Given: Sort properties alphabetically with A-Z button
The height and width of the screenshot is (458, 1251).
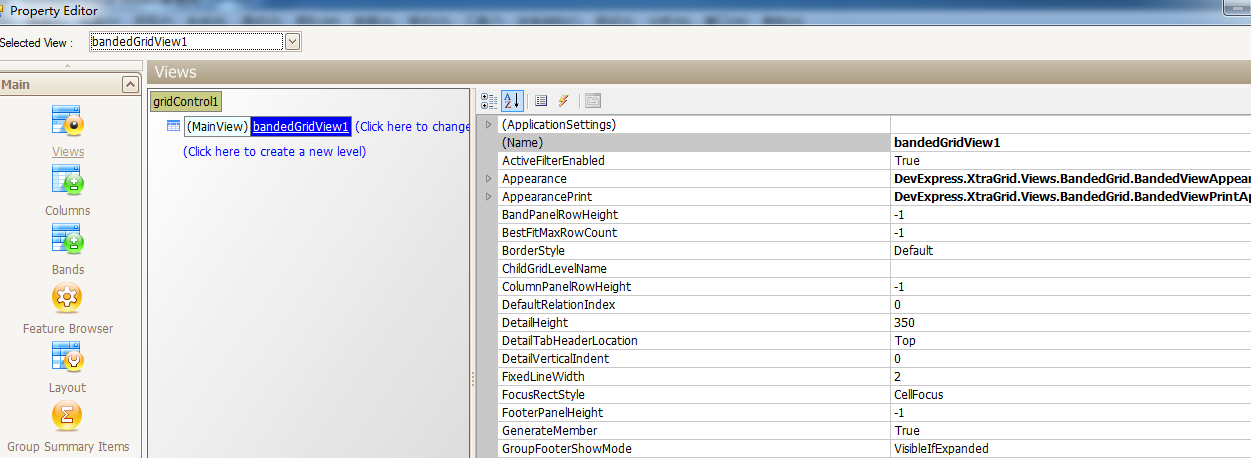Looking at the screenshot, I should [x=511, y=101].
